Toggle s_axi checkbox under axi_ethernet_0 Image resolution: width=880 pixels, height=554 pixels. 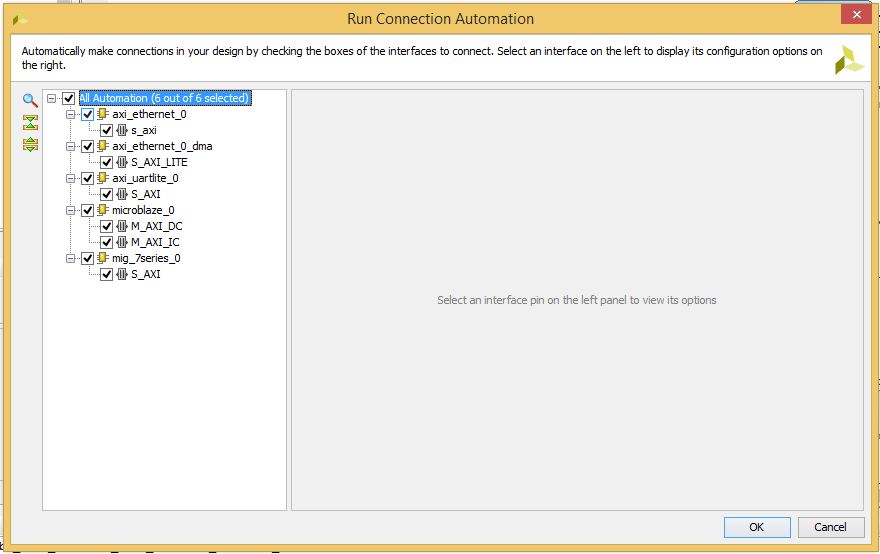click(x=107, y=130)
